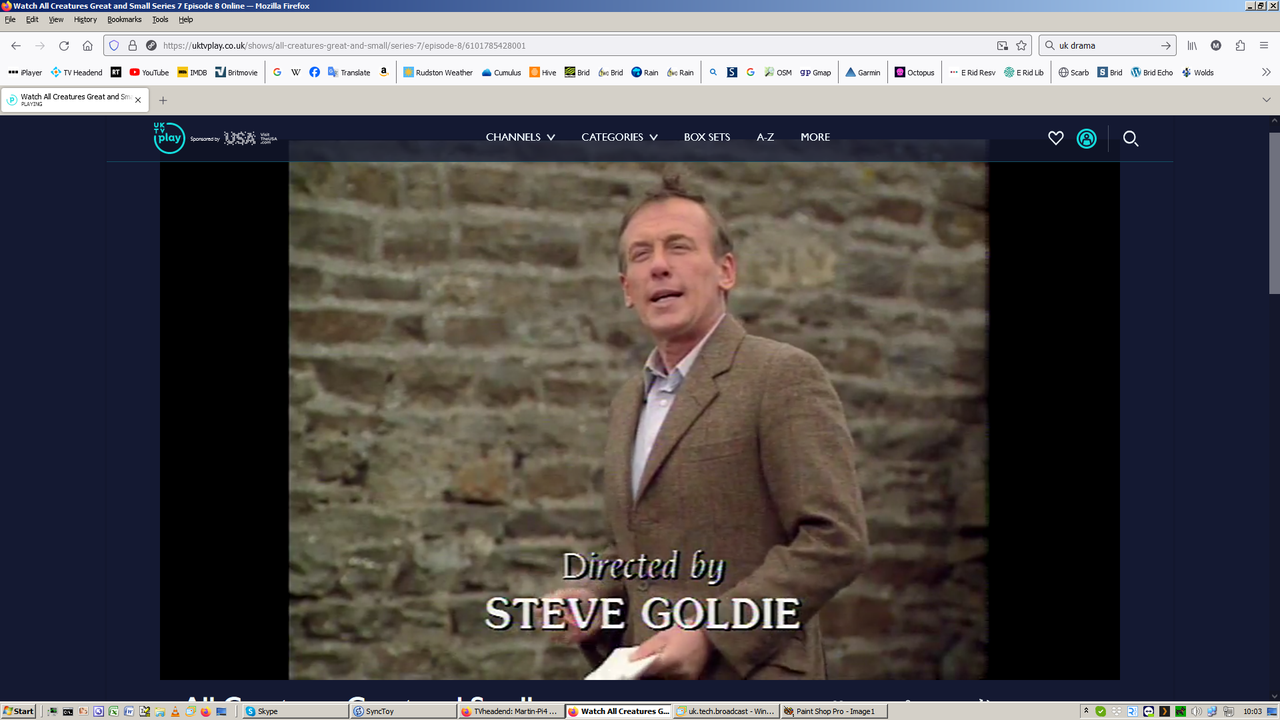Open the Britmovie bookmark
This screenshot has height=720, width=1280.
[x=236, y=72]
